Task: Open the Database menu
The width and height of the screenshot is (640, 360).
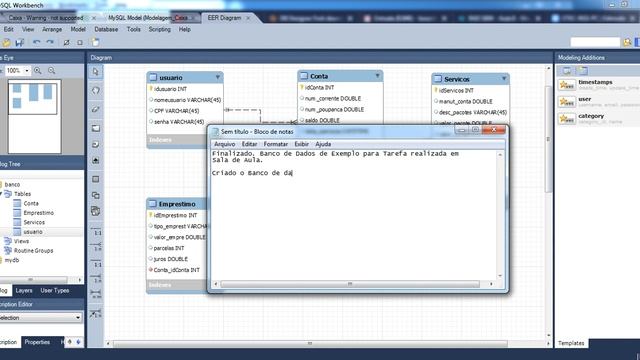Action: pos(106,29)
